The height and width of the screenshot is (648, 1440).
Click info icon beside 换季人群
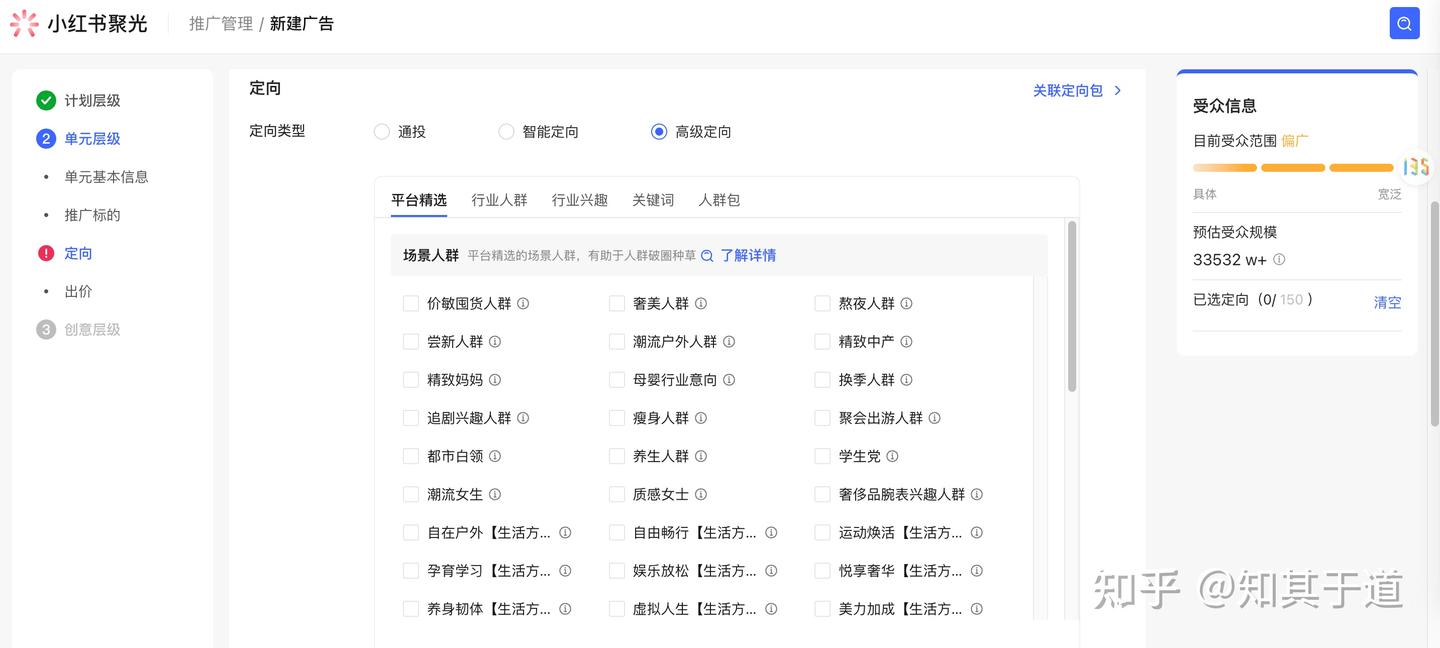pos(906,379)
